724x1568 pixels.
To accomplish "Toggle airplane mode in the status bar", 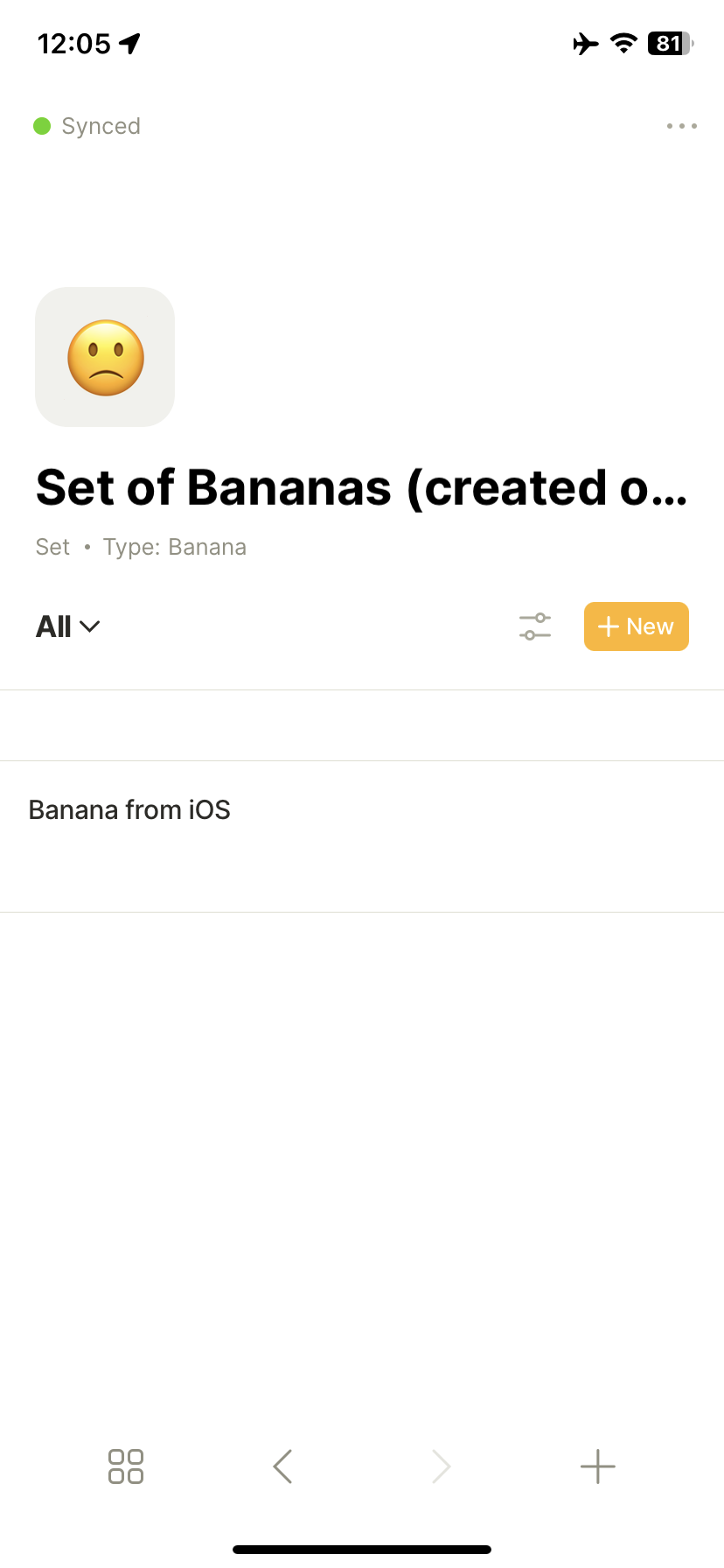I will click(x=584, y=44).
